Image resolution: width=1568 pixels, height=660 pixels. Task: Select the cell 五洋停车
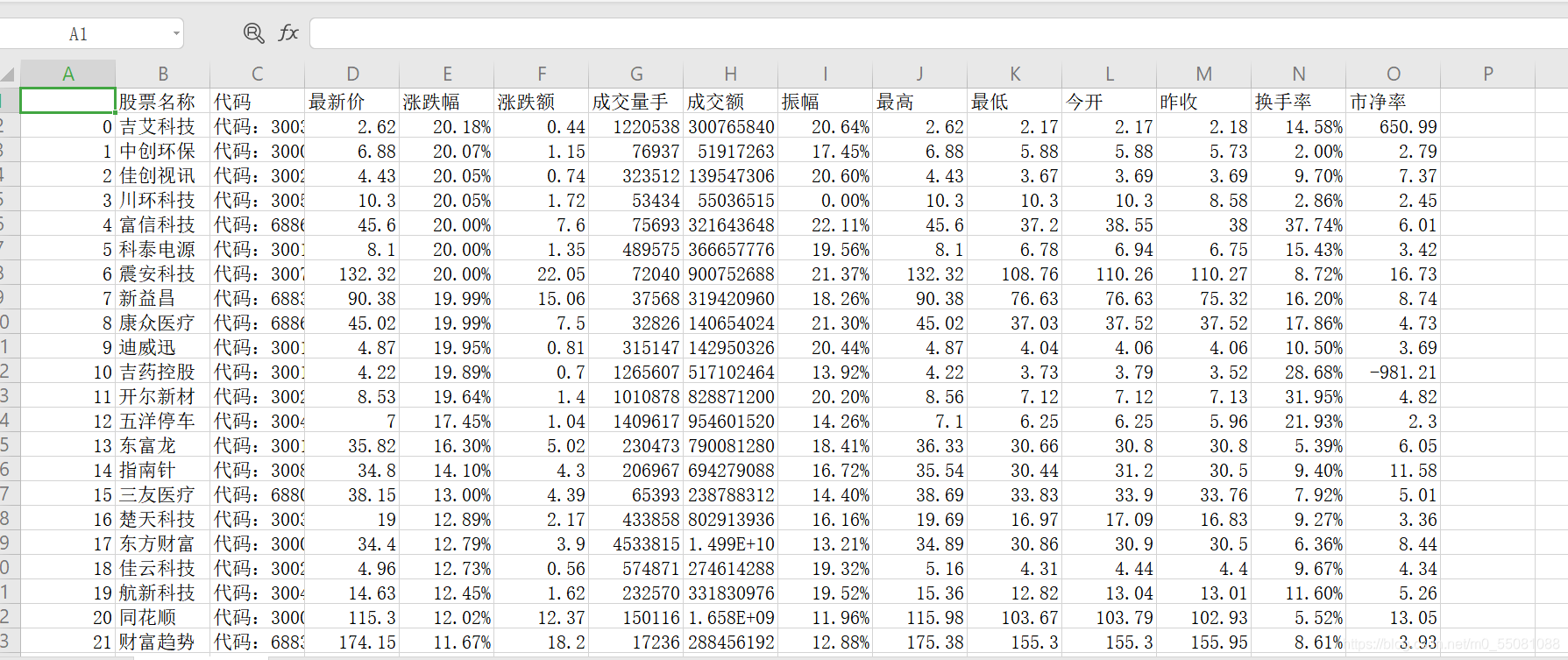click(163, 421)
